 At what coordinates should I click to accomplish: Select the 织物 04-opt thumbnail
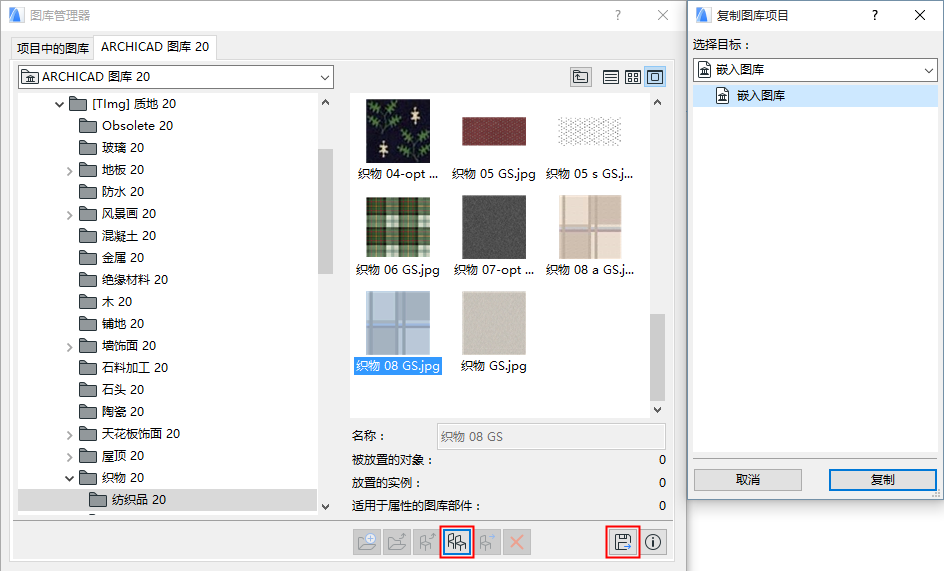[x=398, y=131]
